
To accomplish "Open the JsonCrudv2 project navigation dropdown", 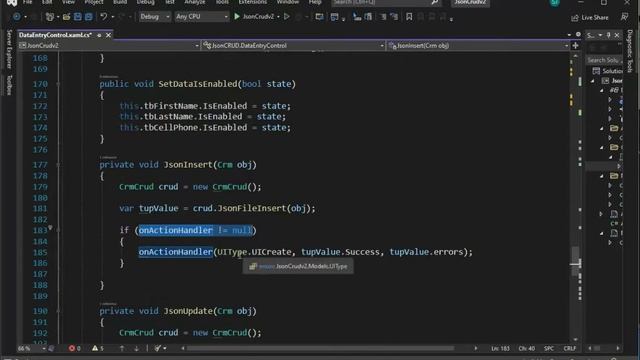I will [109, 46].
